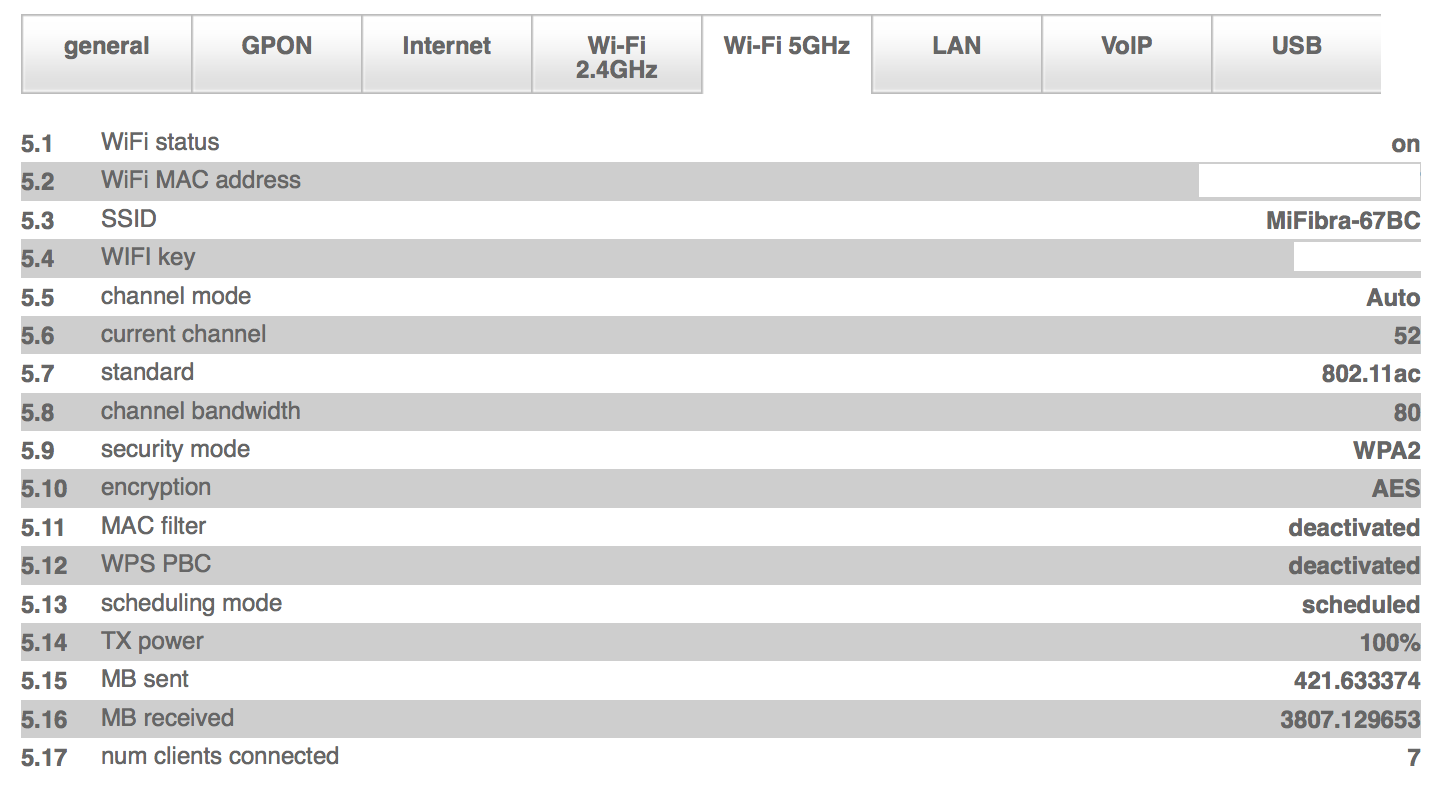Select the MB received value 3807.129653
Viewport: 1438px width, 786px height.
[x=1350, y=720]
